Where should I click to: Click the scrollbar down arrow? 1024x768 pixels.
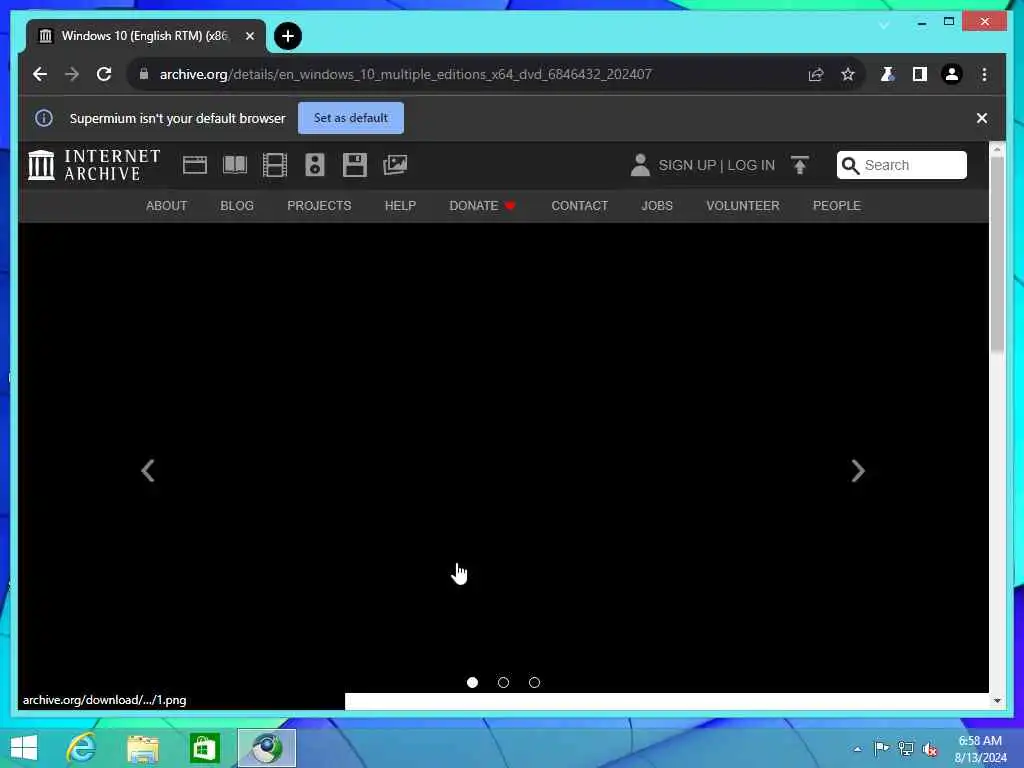[997, 701]
